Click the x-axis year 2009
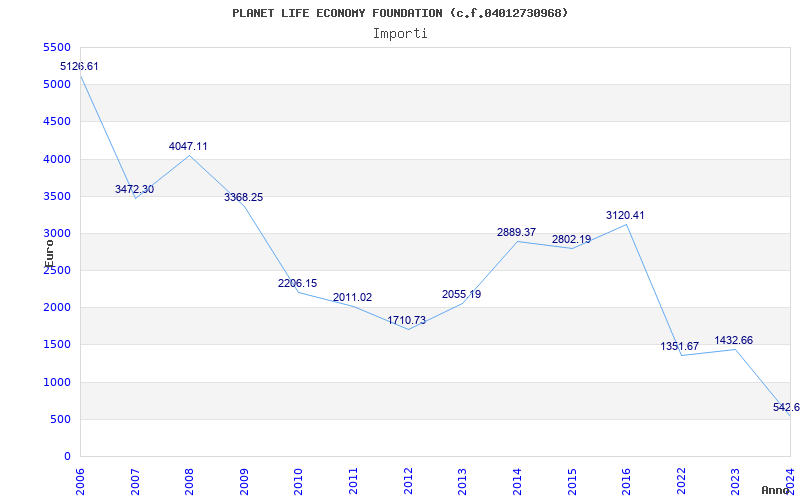 (244, 482)
